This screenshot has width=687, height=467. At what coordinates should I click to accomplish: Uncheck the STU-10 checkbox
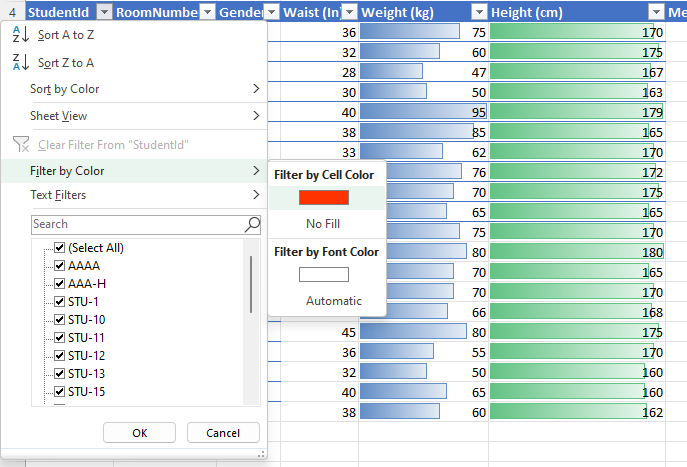pos(60,319)
